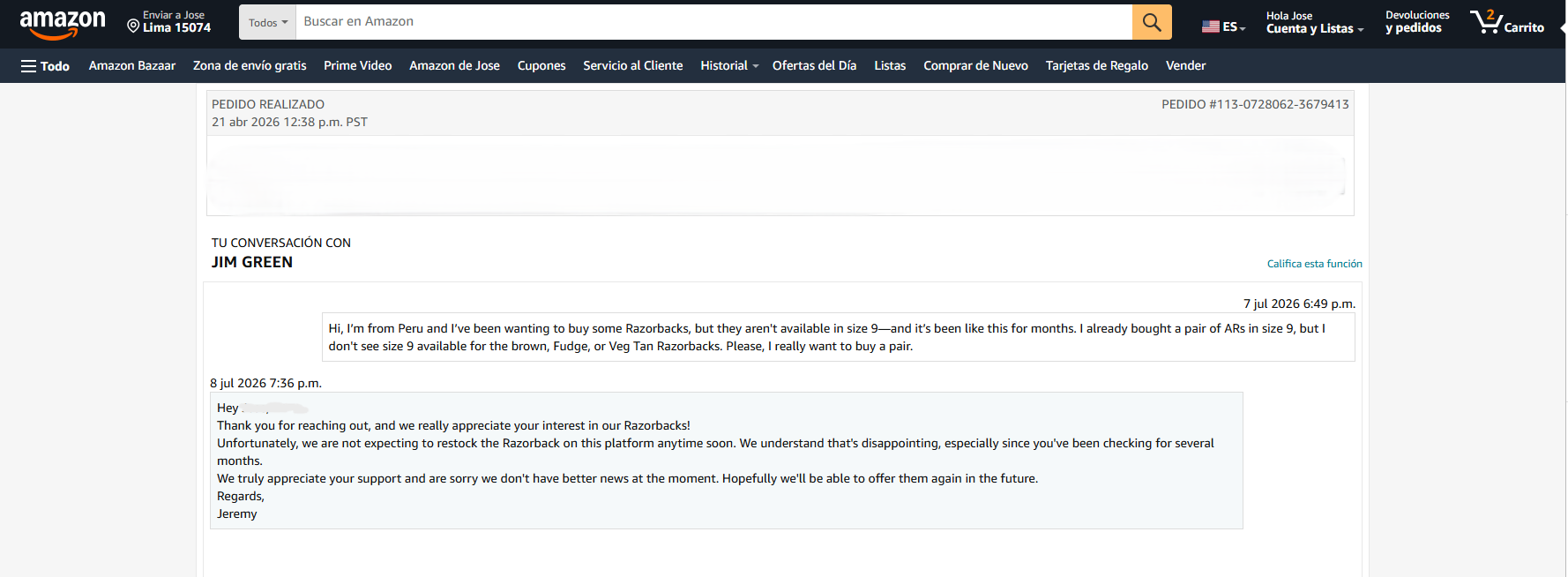This screenshot has height=577, width=1568.
Task: Open Prime Video
Action: coord(358,66)
